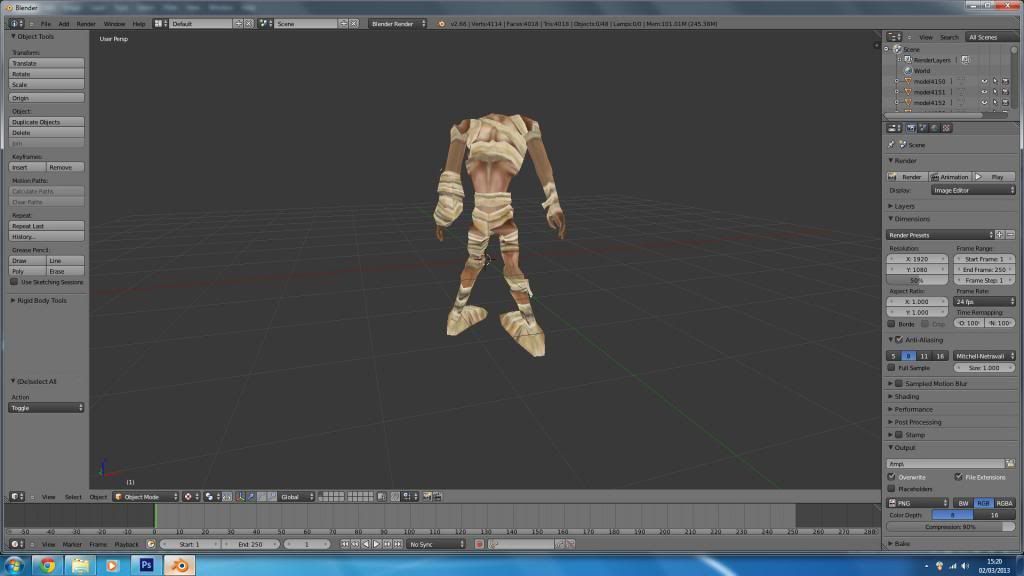Open the Help menu
Viewport: 1024px width, 576px height.
[139, 24]
